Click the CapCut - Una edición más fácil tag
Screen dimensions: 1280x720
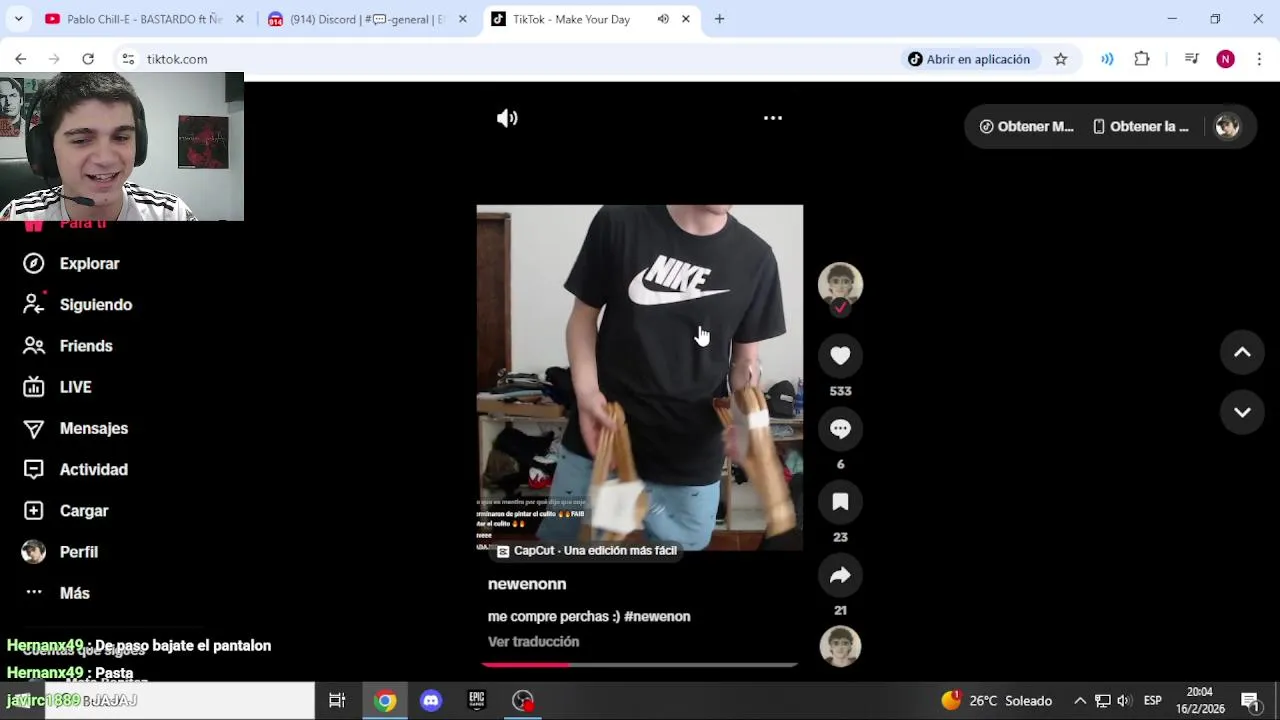[x=587, y=551]
